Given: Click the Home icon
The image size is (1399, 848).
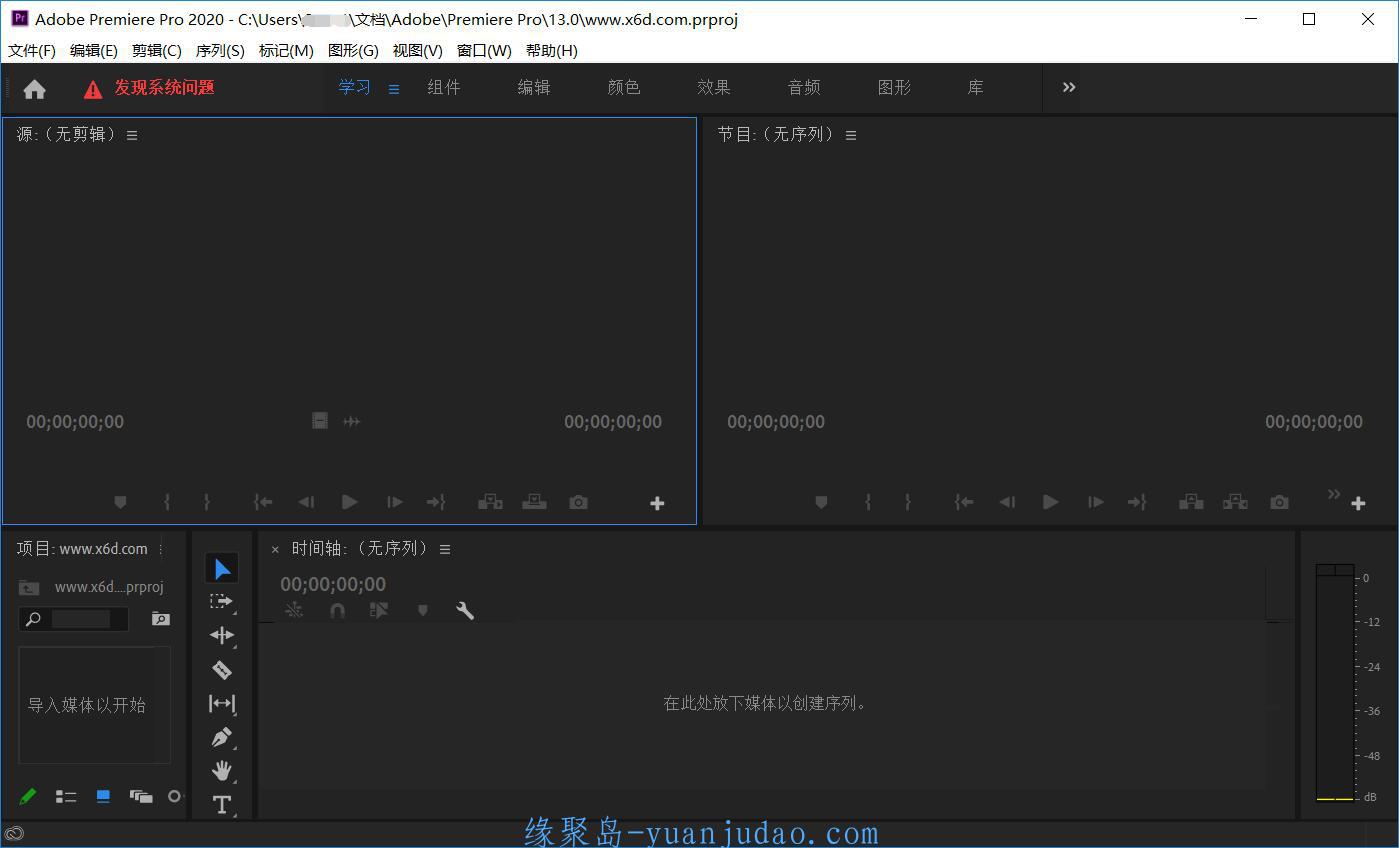Looking at the screenshot, I should [x=35, y=89].
